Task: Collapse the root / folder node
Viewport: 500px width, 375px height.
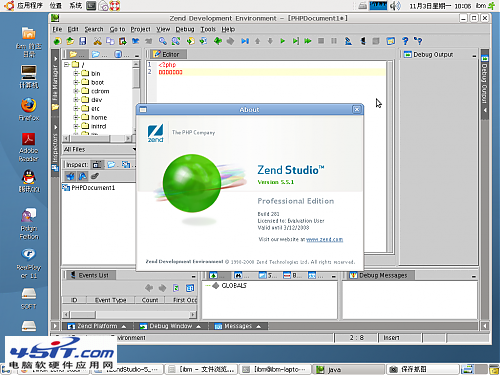Action: pos(67,64)
